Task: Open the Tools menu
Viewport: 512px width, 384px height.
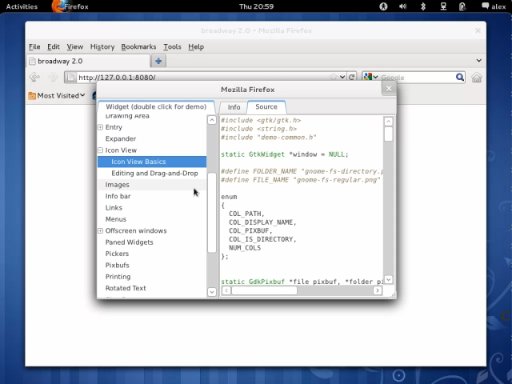Action: (x=172, y=47)
